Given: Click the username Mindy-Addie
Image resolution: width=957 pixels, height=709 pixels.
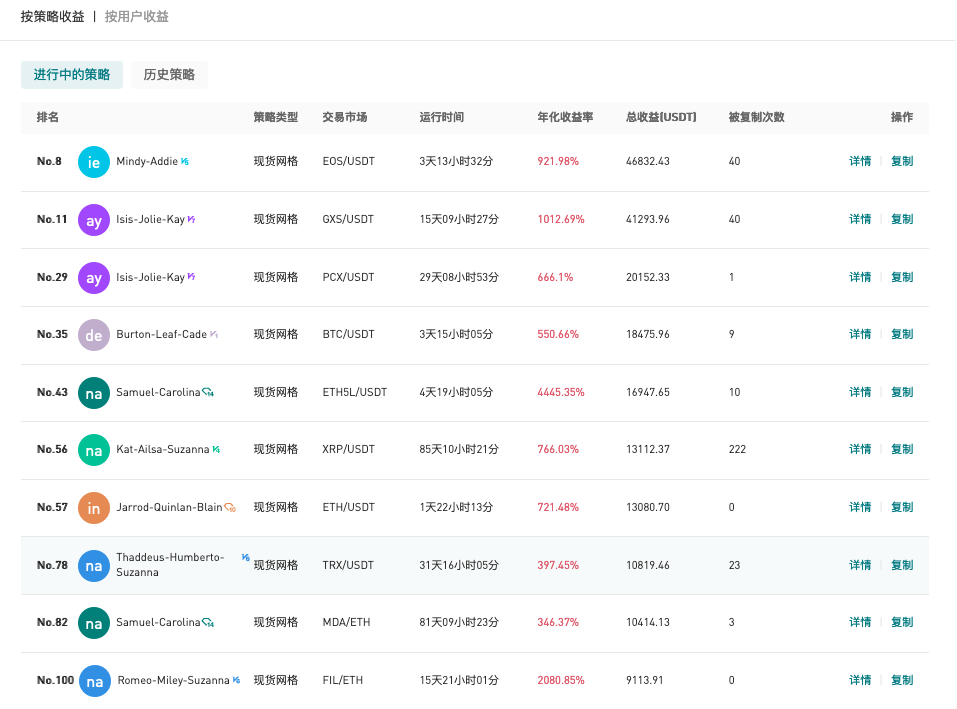Looking at the screenshot, I should point(147,161).
